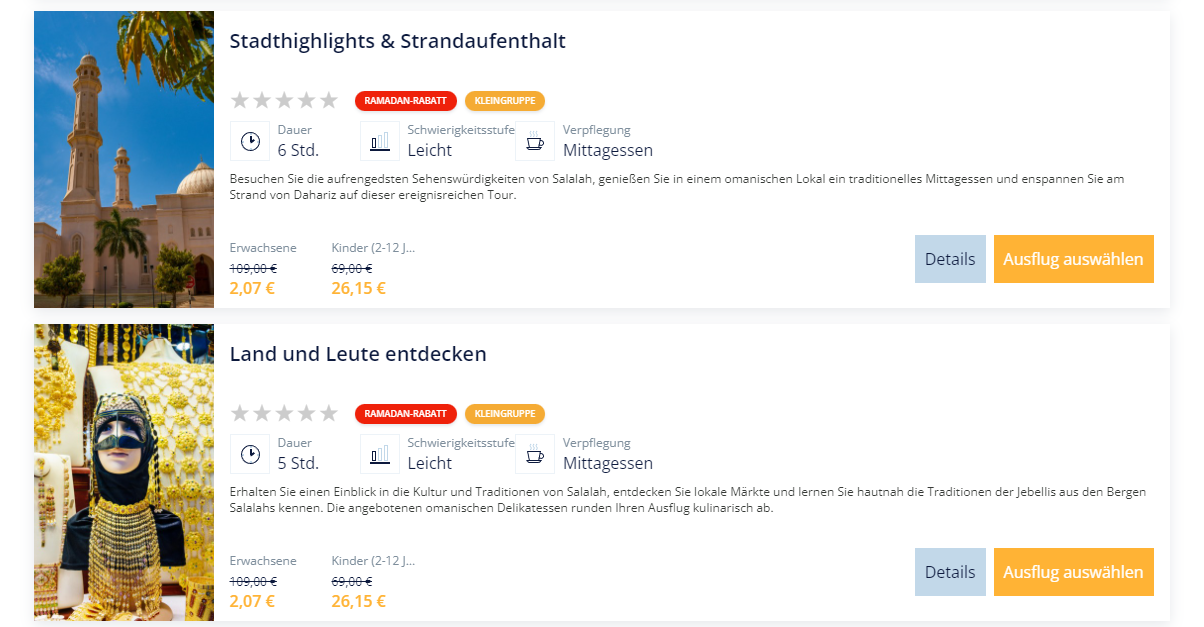1204x627 pixels.
Task: Open Details for Land und Leute entdecken
Action: click(x=950, y=572)
